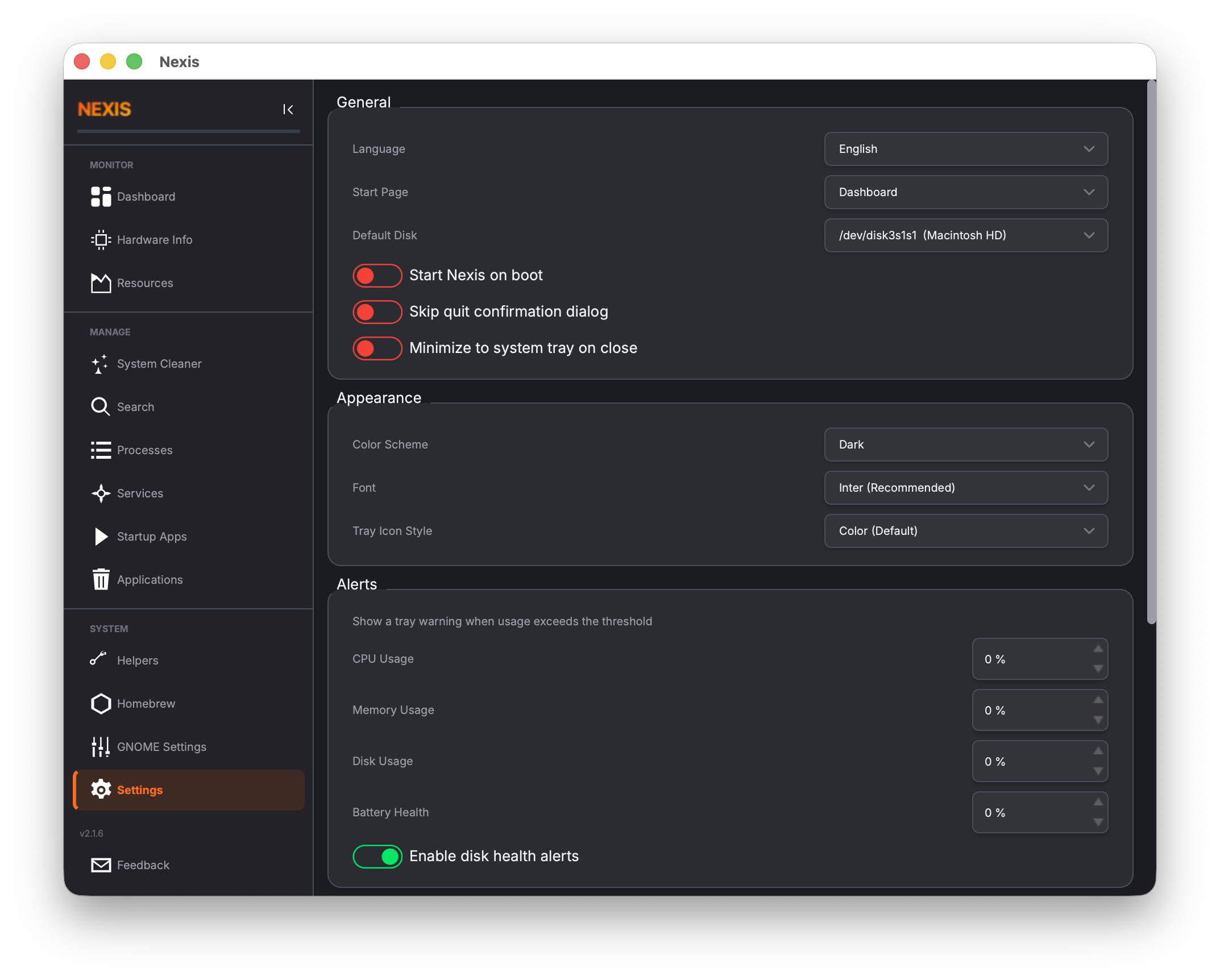Open the Settings section in sidebar
The height and width of the screenshot is (980, 1220).
[x=139, y=790]
